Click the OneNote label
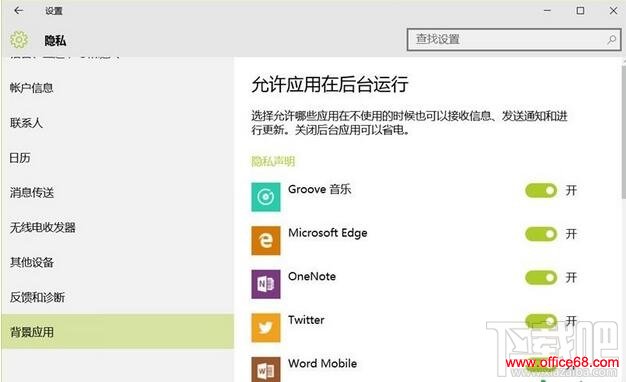This screenshot has height=382, width=626. click(312, 276)
